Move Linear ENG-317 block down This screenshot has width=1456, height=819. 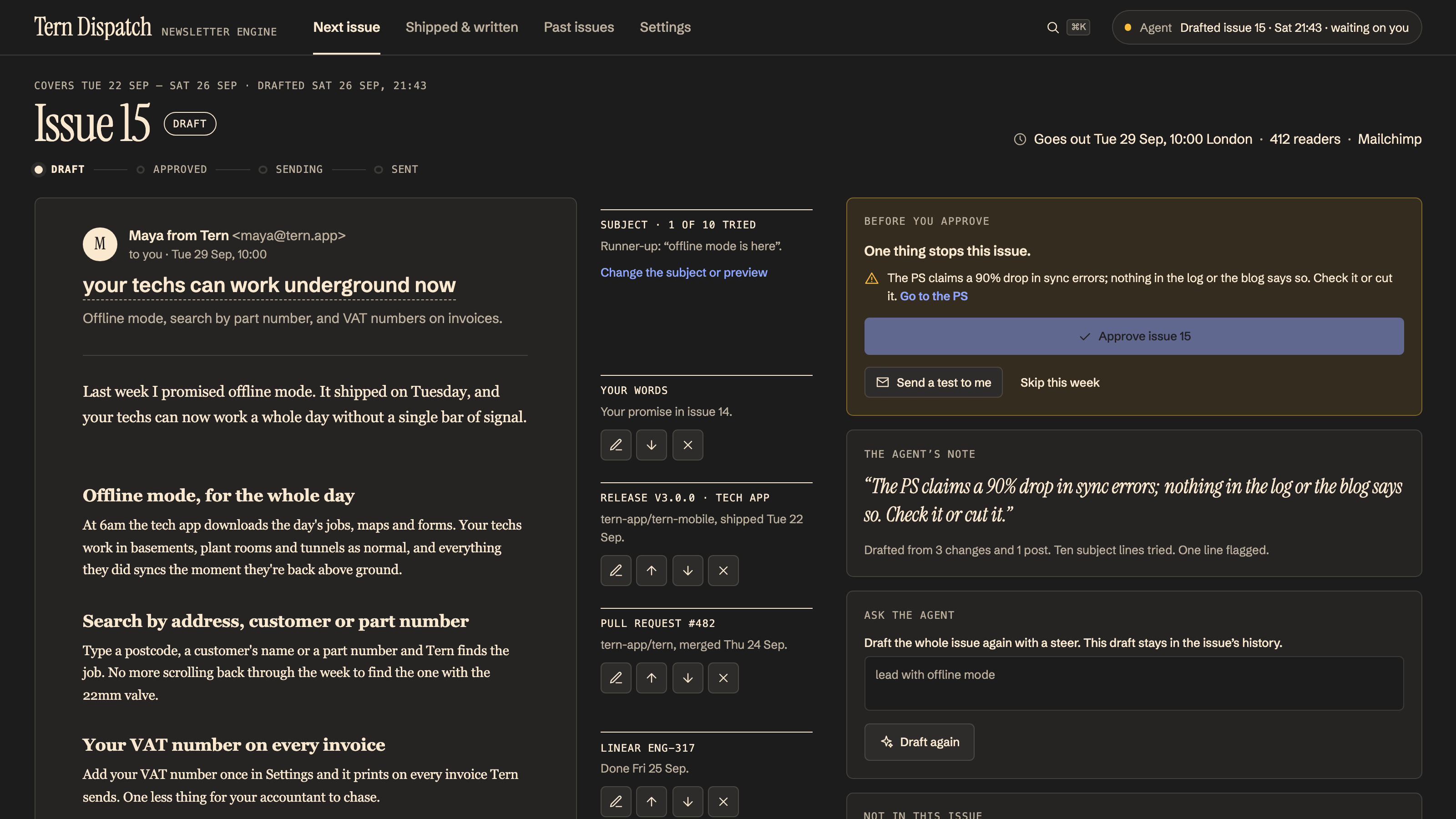point(688,801)
